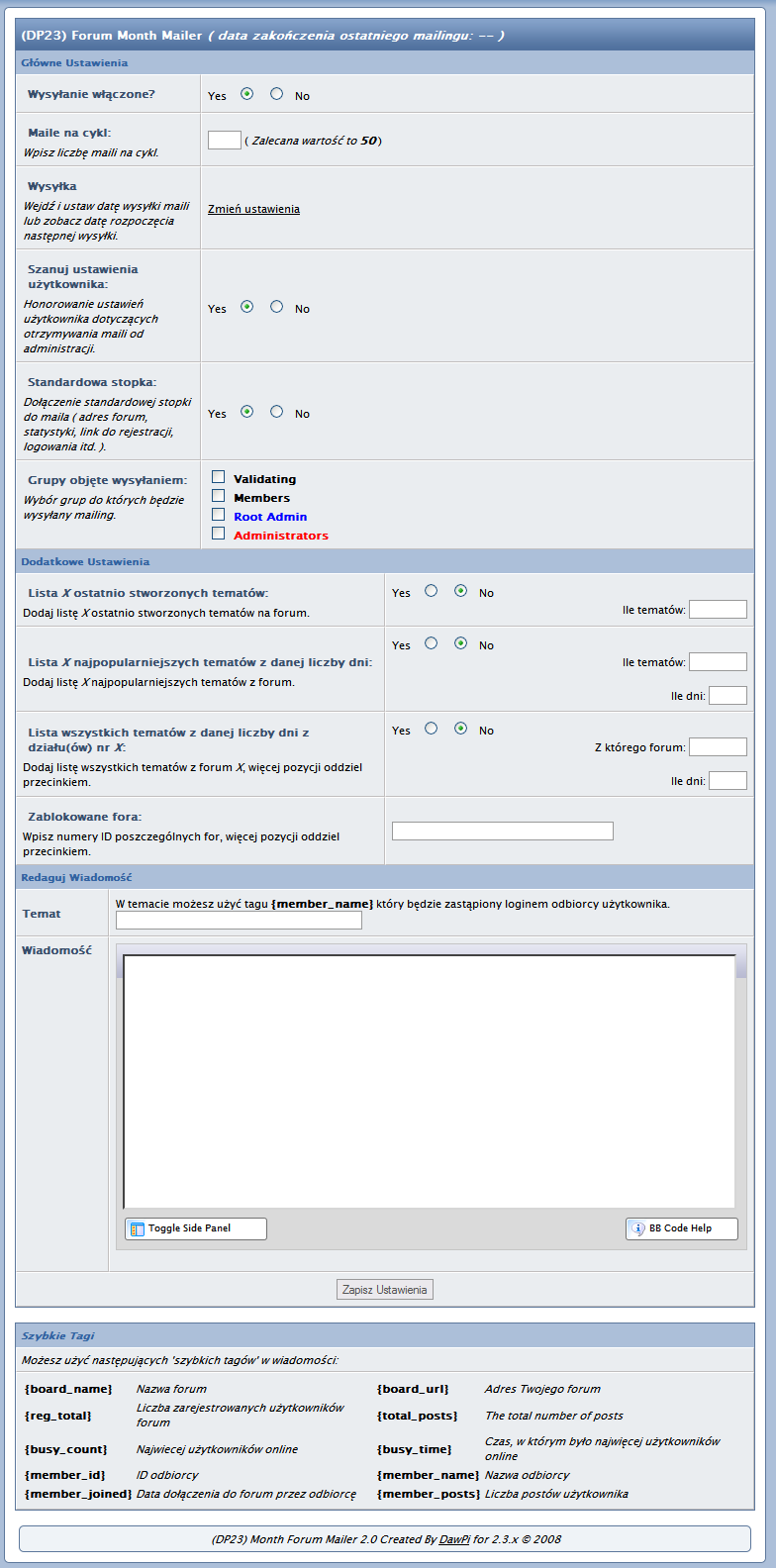The width and height of the screenshot is (776, 1568).
Task: Focus the Temat subject text field
Action: point(239,921)
